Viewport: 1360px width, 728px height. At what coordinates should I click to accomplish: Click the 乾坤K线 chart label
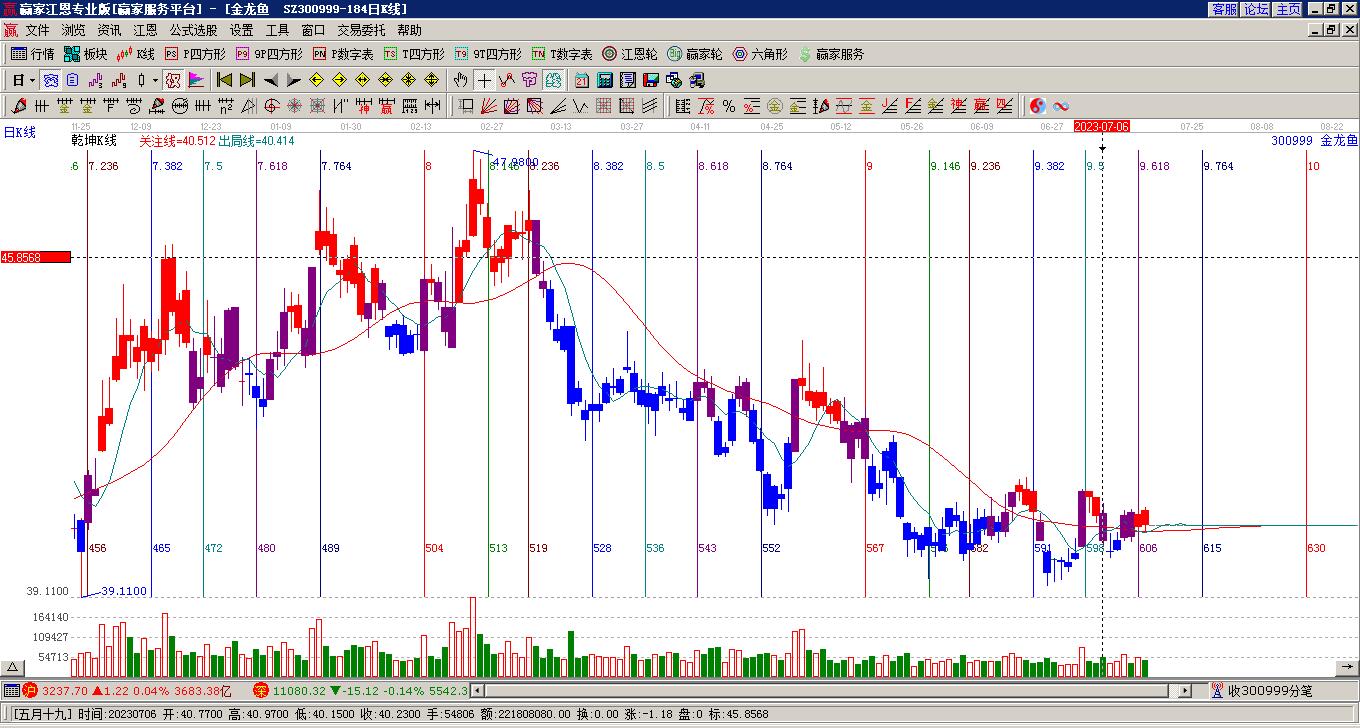coord(94,141)
